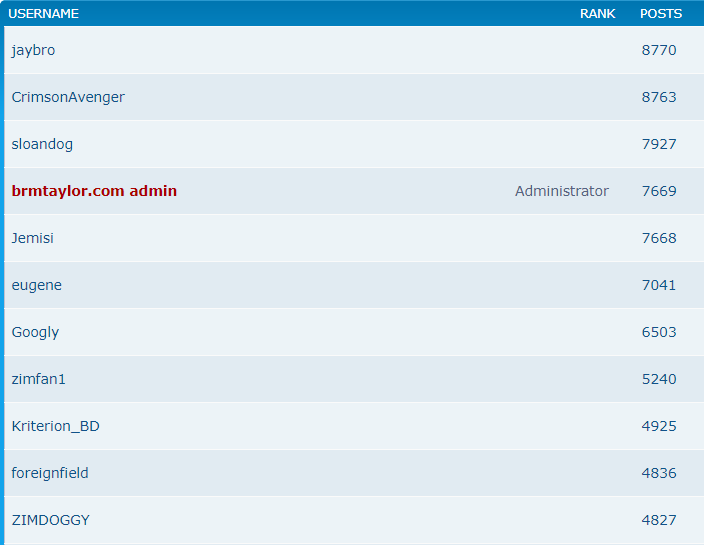Open CrimsonAvenger's profile link
Viewport: 704px width, 545px height.
[x=68, y=97]
